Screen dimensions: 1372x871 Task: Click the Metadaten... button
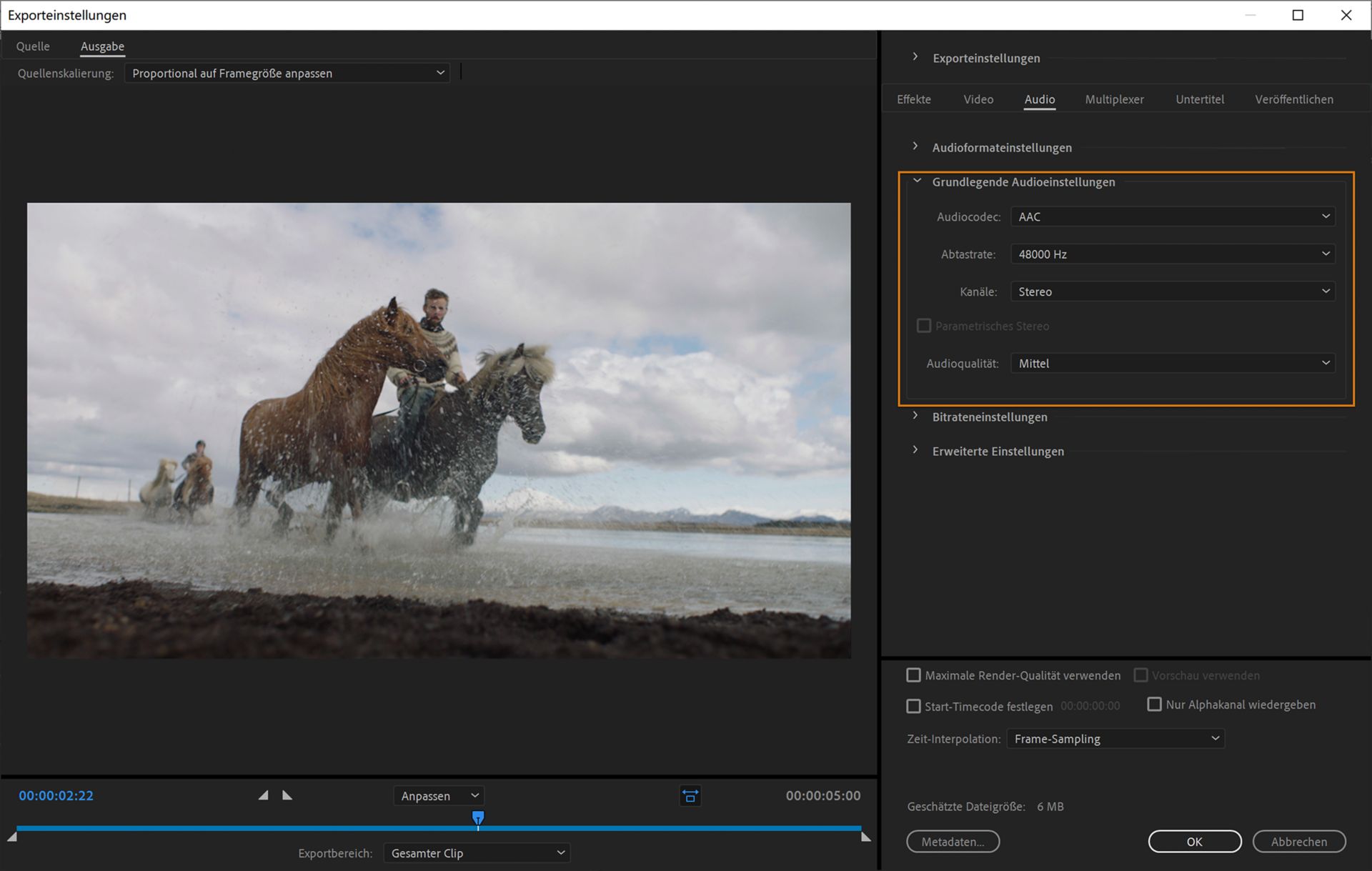coord(953,842)
